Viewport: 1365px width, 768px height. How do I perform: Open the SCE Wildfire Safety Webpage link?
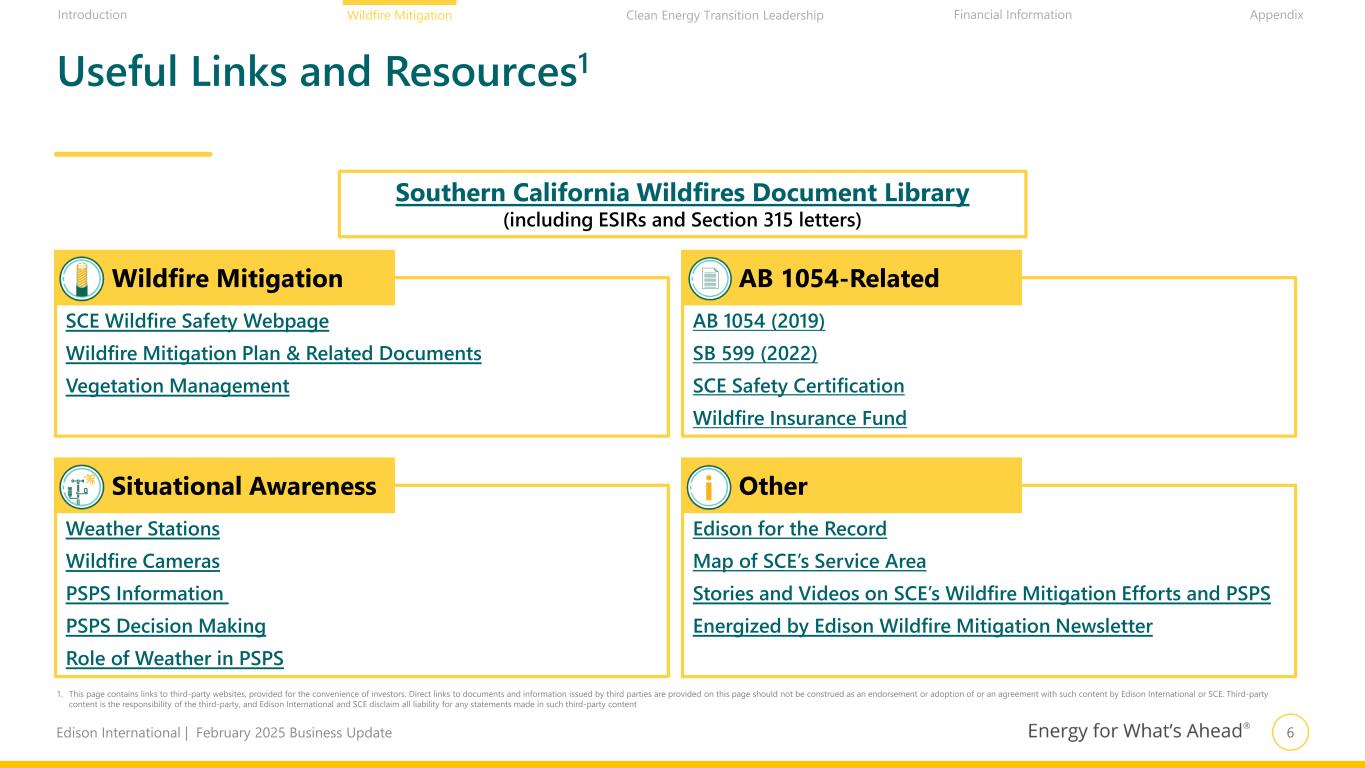197,322
